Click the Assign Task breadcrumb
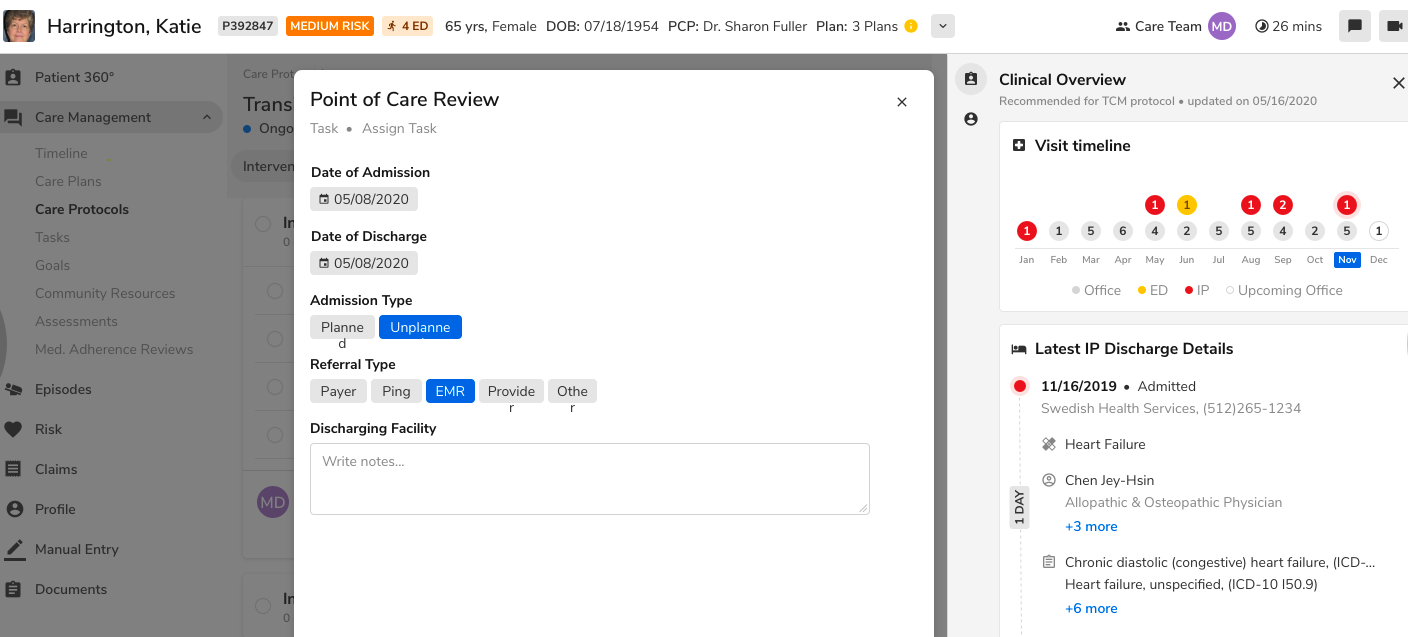This screenshot has width=1408, height=637. click(399, 128)
